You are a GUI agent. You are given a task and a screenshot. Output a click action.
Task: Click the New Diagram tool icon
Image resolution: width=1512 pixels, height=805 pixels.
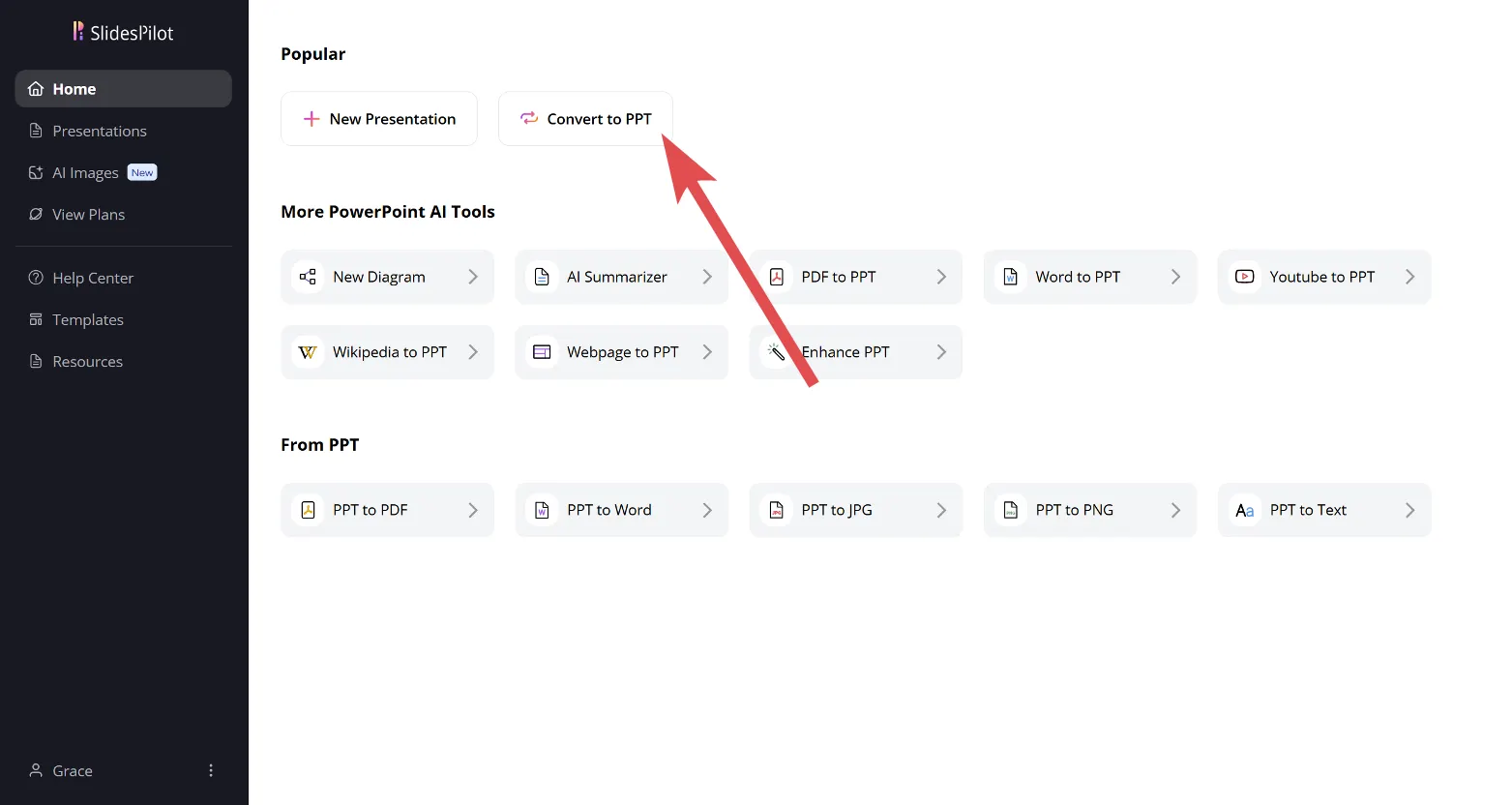coord(308,277)
